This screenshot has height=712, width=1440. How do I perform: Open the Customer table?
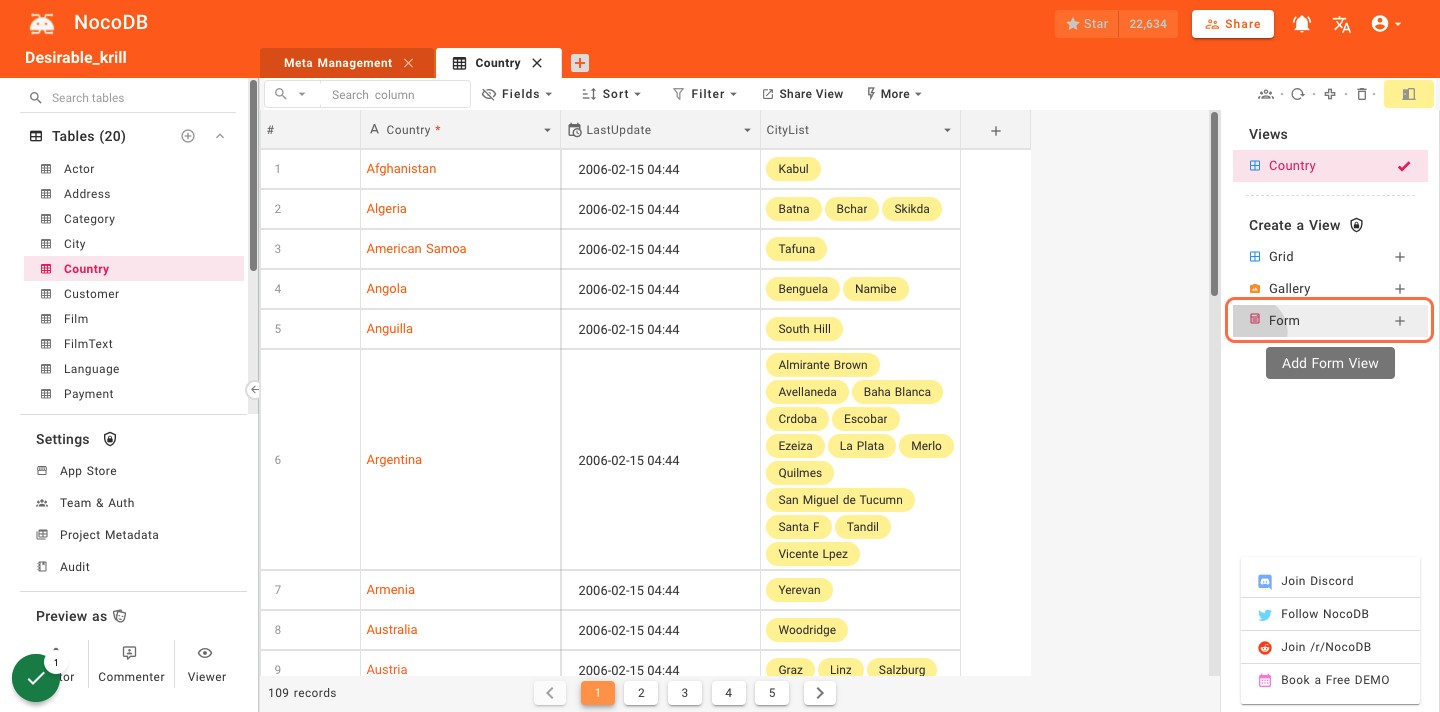tap(134, 294)
